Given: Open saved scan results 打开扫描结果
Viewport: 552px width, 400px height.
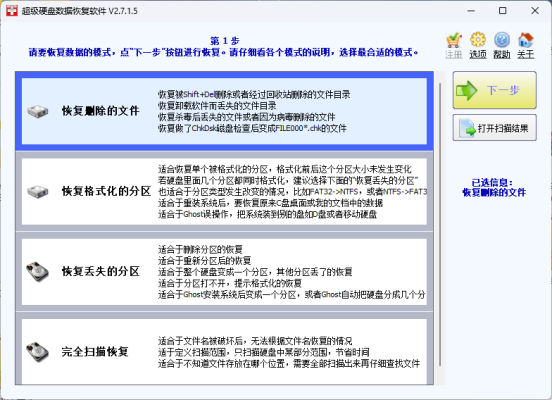Looking at the screenshot, I should tap(495, 128).
